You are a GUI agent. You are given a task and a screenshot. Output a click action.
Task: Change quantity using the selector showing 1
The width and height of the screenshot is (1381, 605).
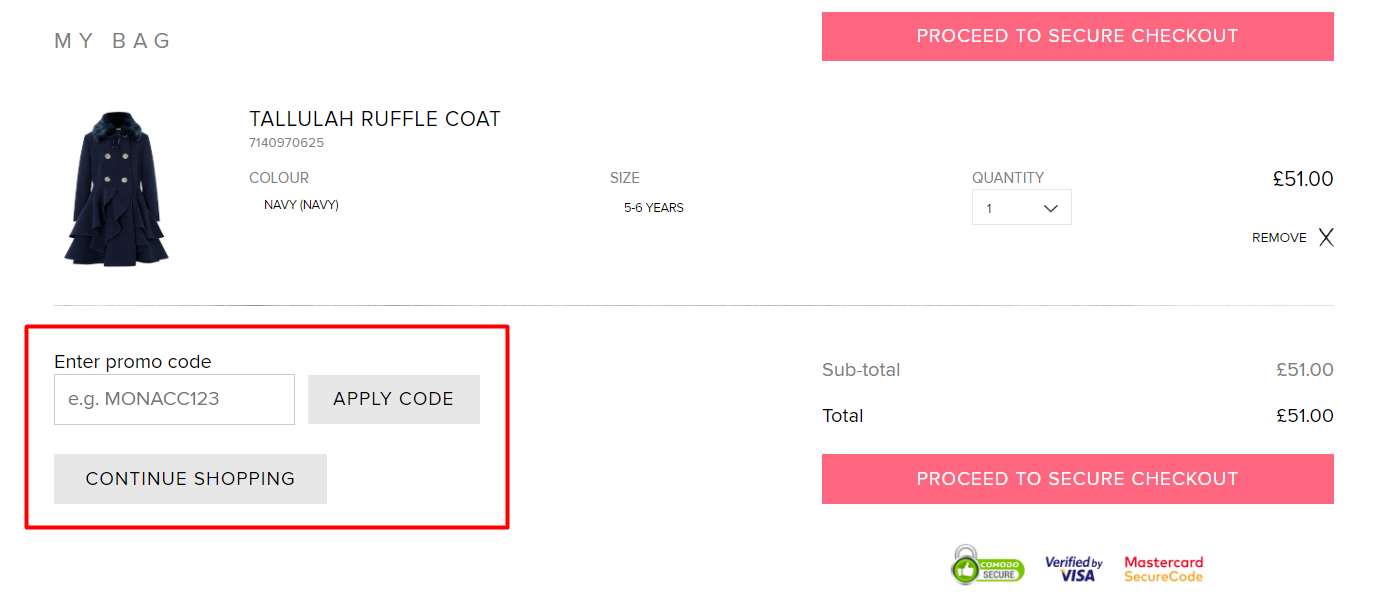[1021, 207]
